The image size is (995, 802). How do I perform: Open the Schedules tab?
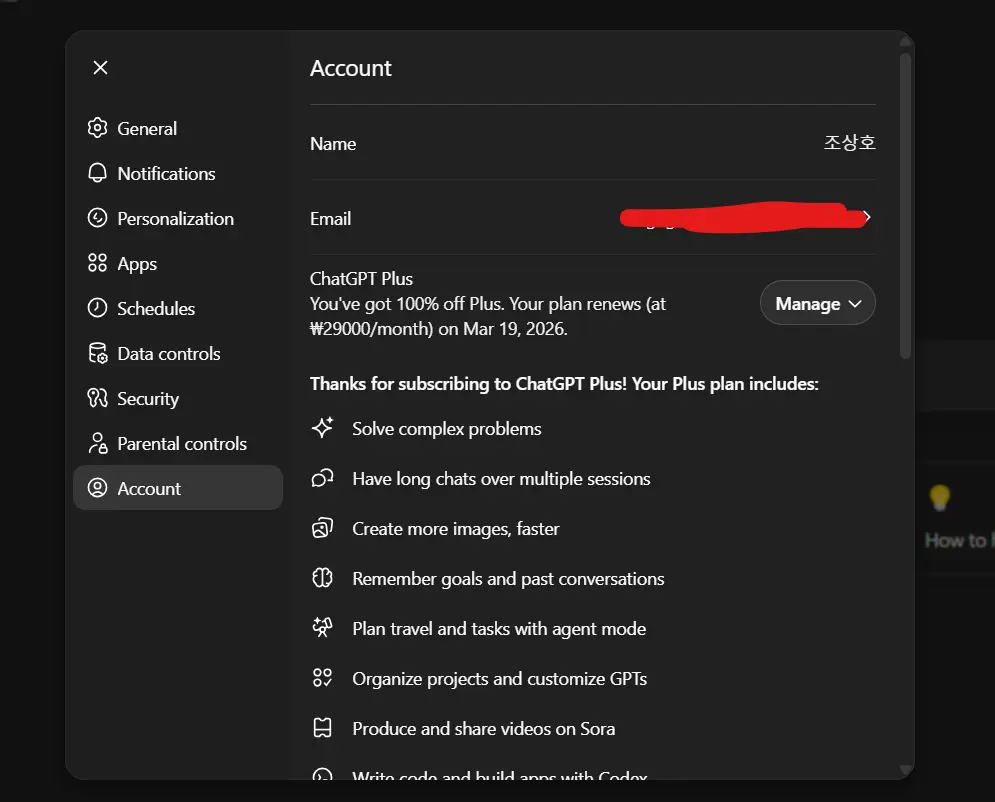178,308
